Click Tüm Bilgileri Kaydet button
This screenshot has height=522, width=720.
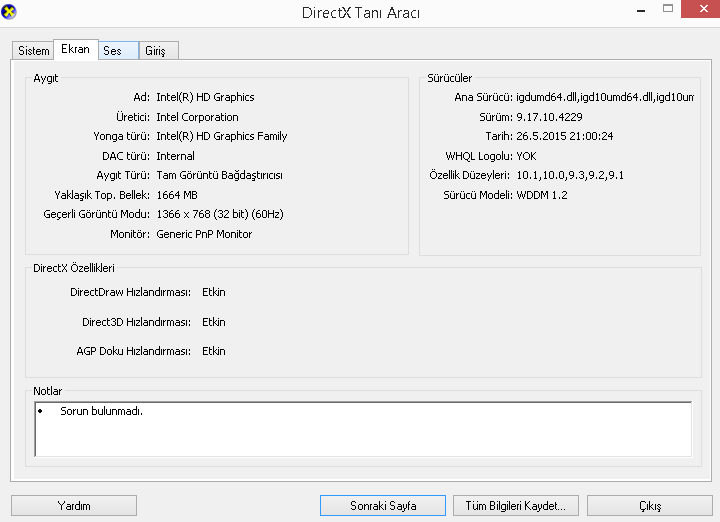[x=516, y=505]
